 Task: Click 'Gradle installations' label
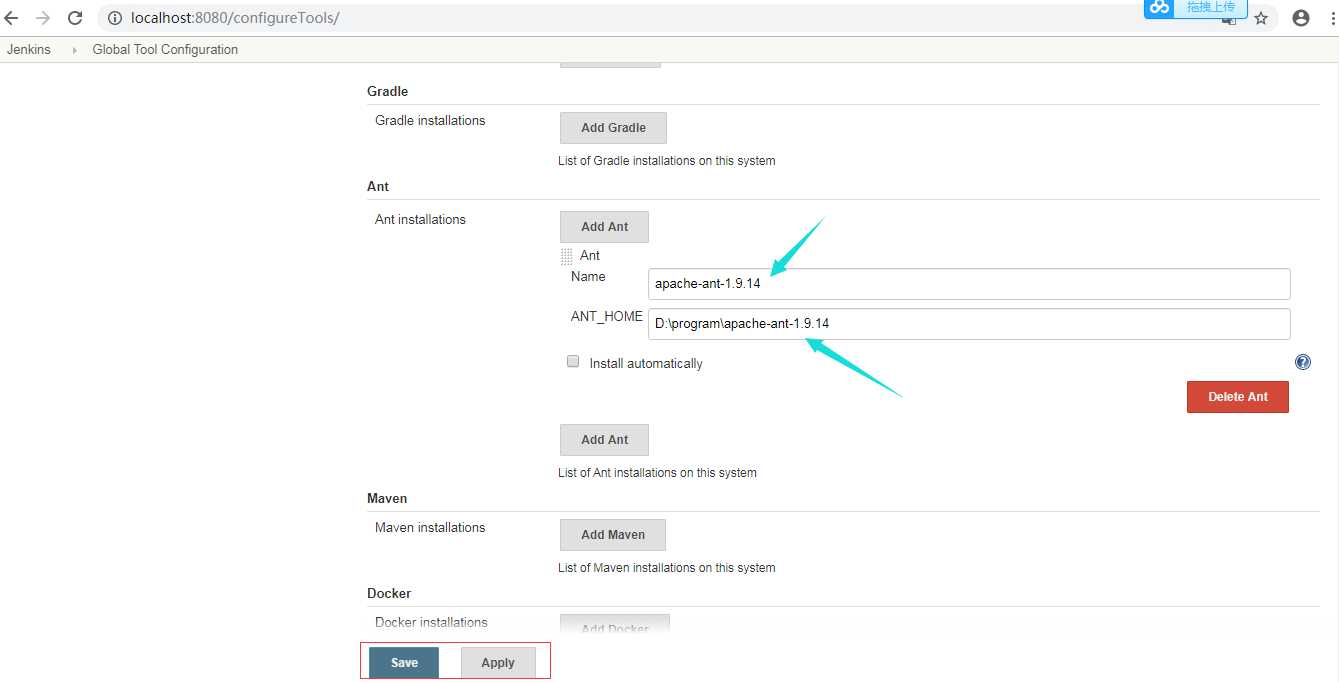[430, 121]
